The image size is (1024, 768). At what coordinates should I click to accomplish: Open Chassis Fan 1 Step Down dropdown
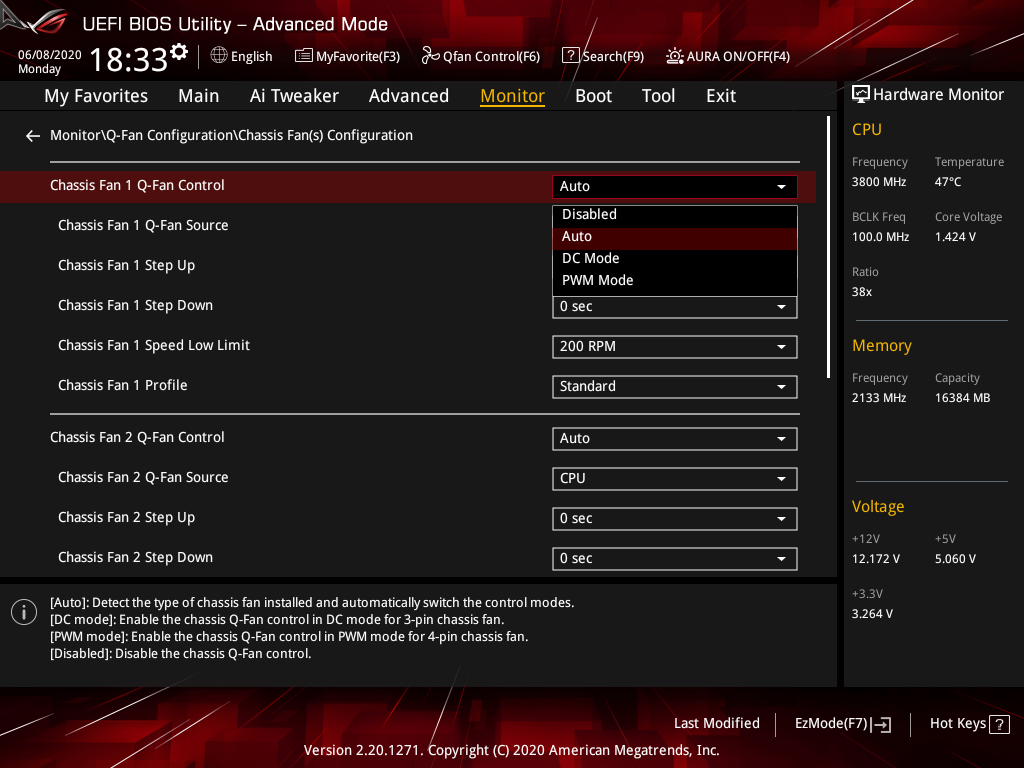pyautogui.click(x=675, y=307)
